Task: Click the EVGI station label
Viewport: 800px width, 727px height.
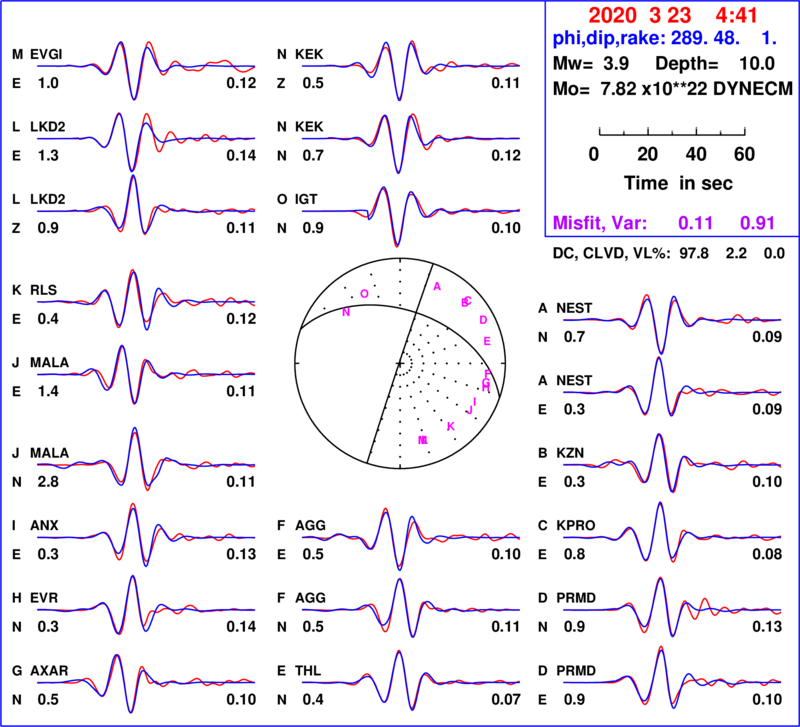Action: (46, 54)
